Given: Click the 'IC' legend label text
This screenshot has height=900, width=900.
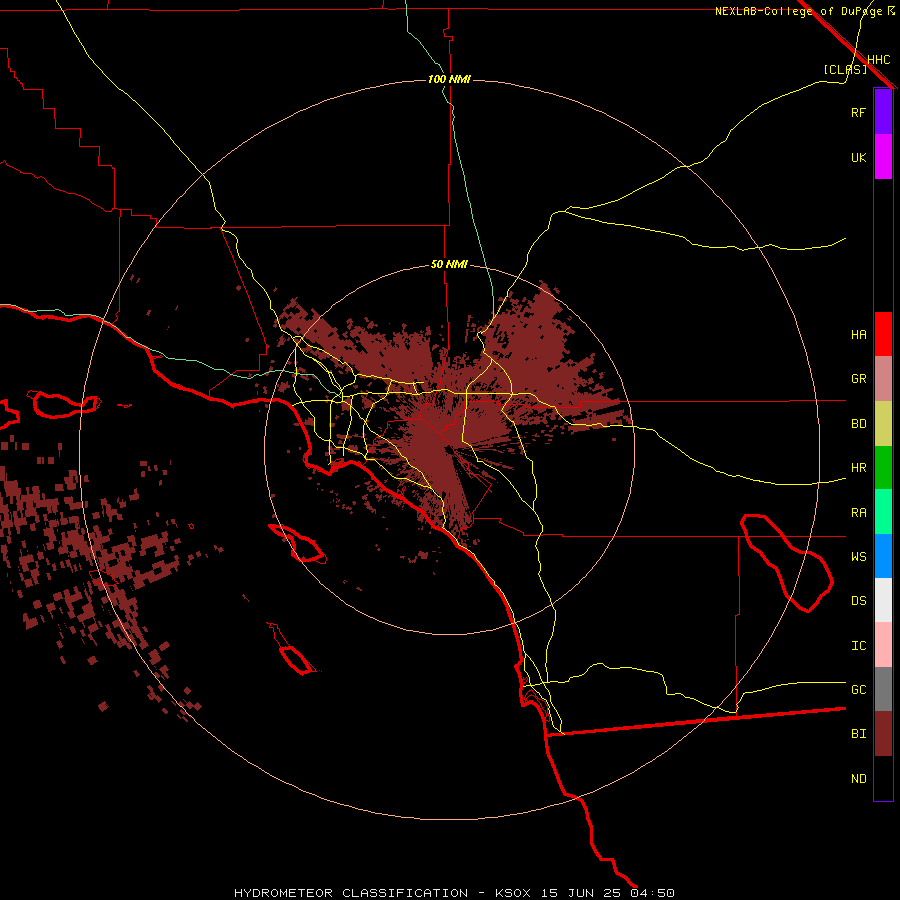Looking at the screenshot, I should [858, 646].
